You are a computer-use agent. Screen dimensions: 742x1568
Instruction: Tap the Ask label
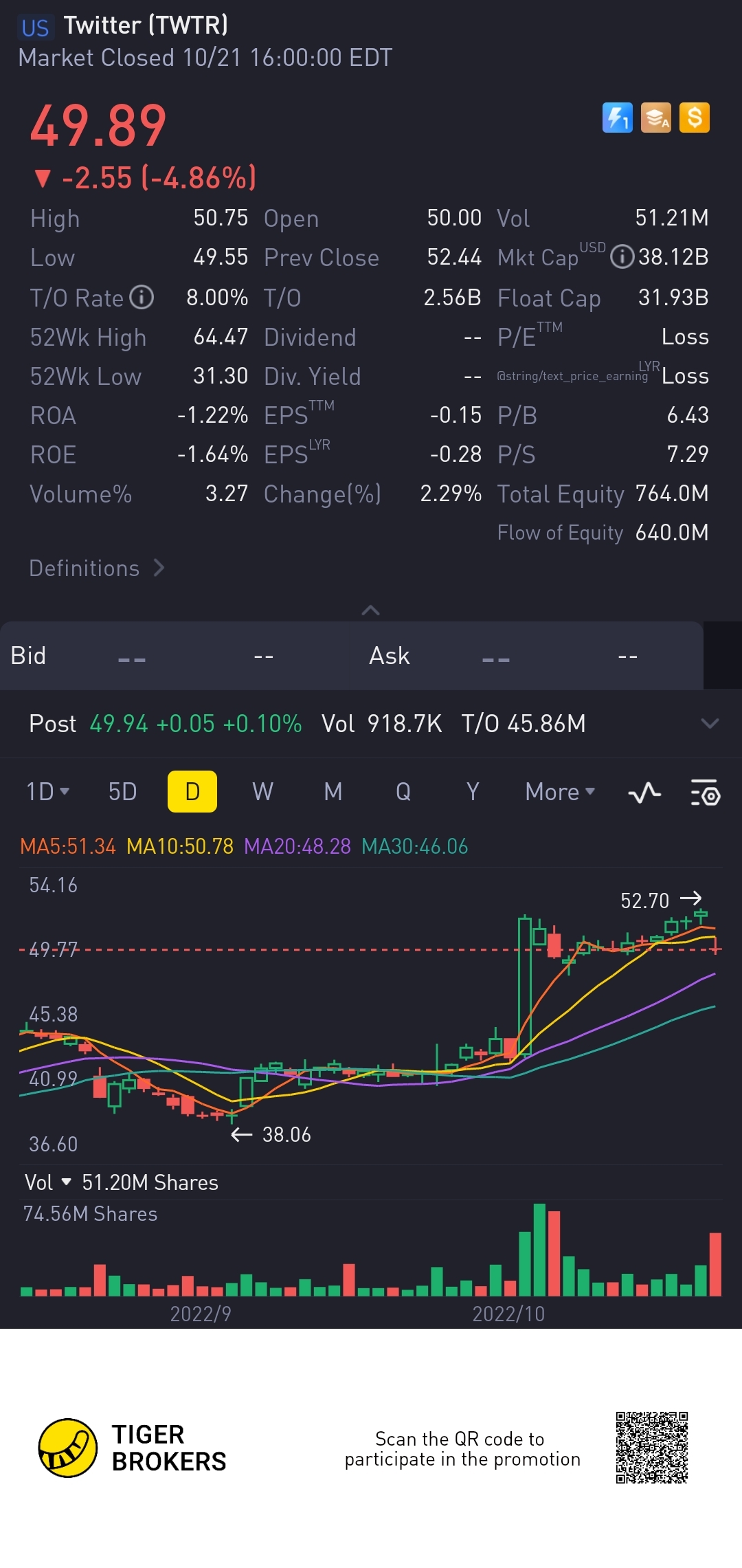[x=390, y=656]
